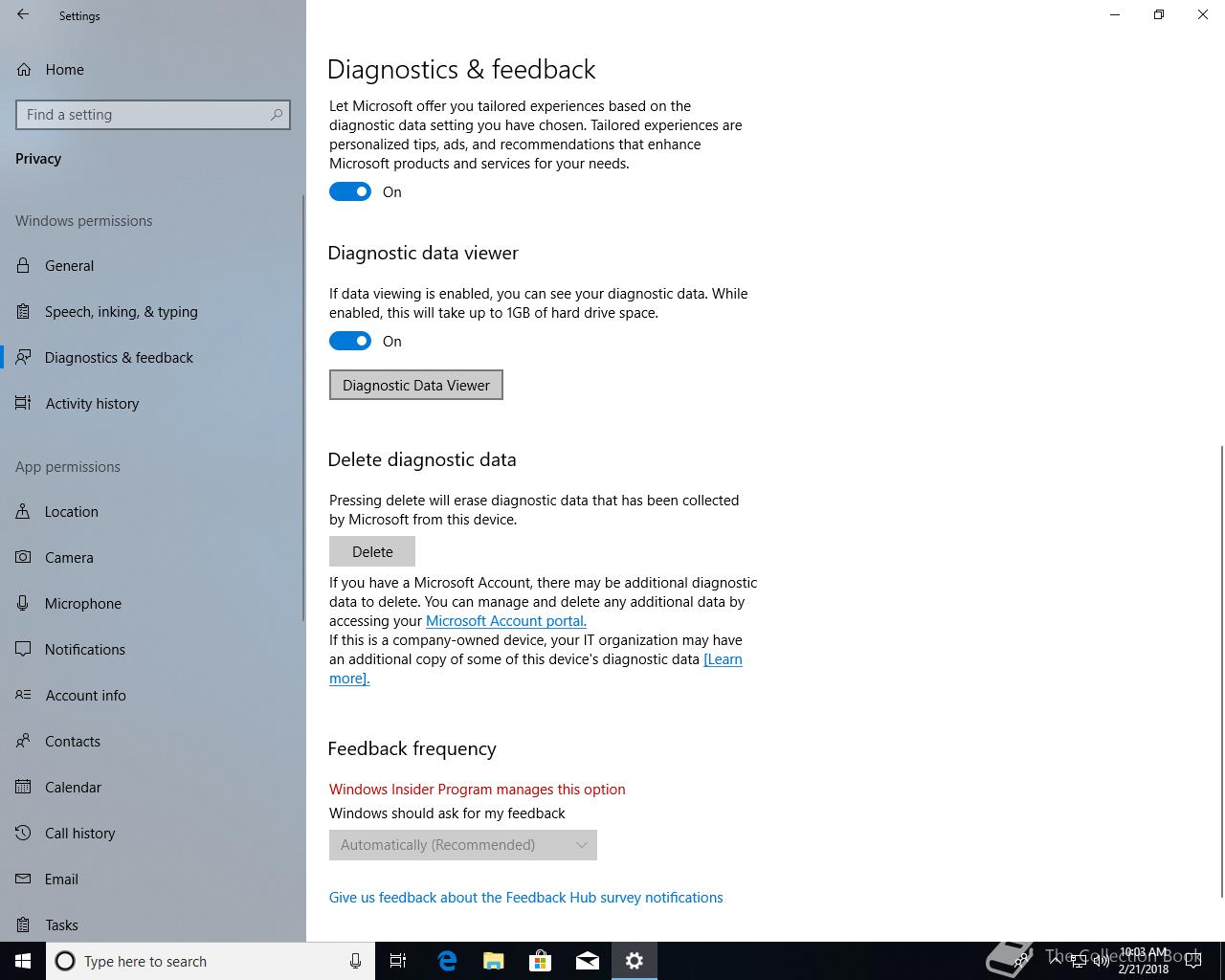Open the Mail app from the taskbar

click(x=587, y=961)
